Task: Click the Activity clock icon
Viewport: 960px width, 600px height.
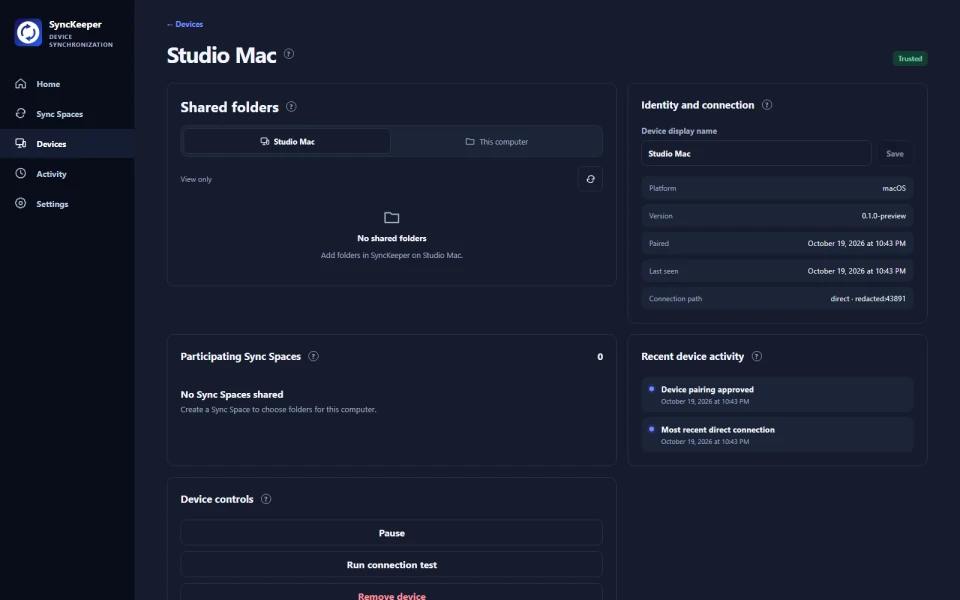Action: pyautogui.click(x=21, y=173)
